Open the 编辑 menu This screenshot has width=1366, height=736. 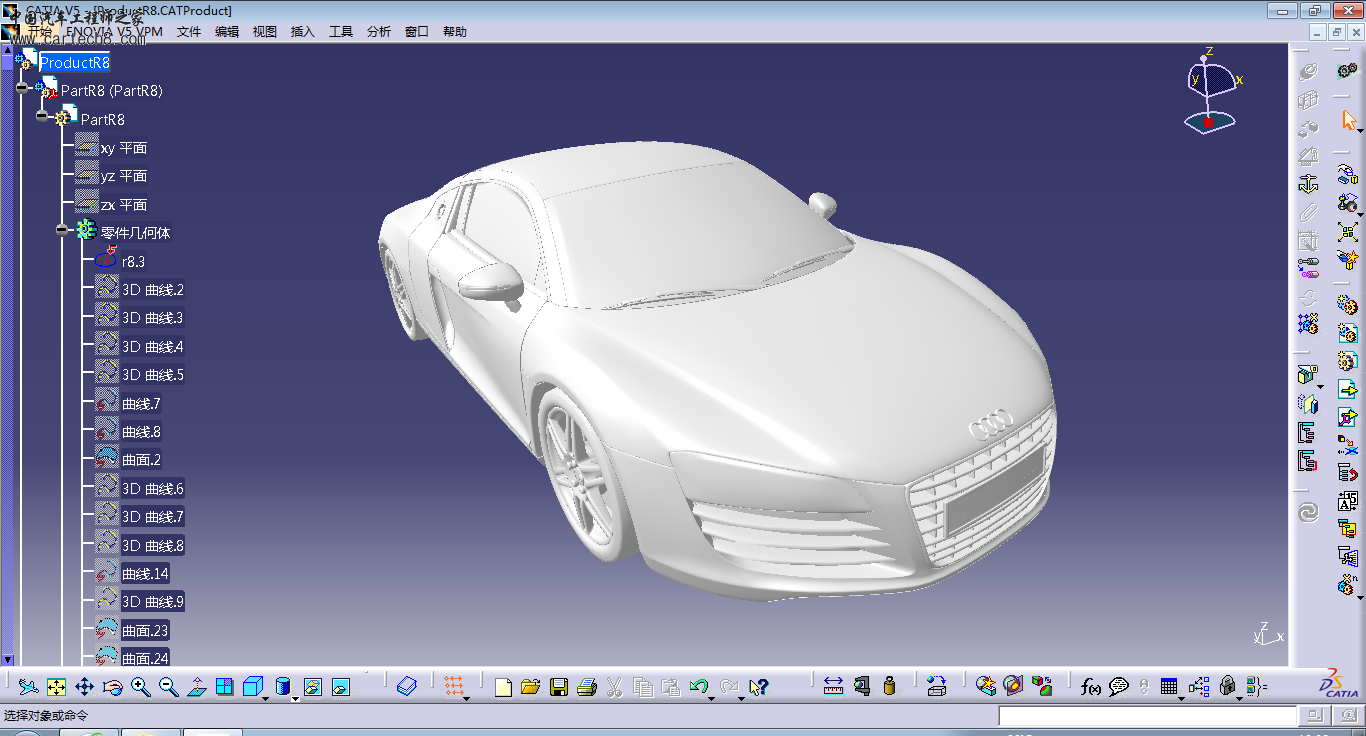point(227,32)
